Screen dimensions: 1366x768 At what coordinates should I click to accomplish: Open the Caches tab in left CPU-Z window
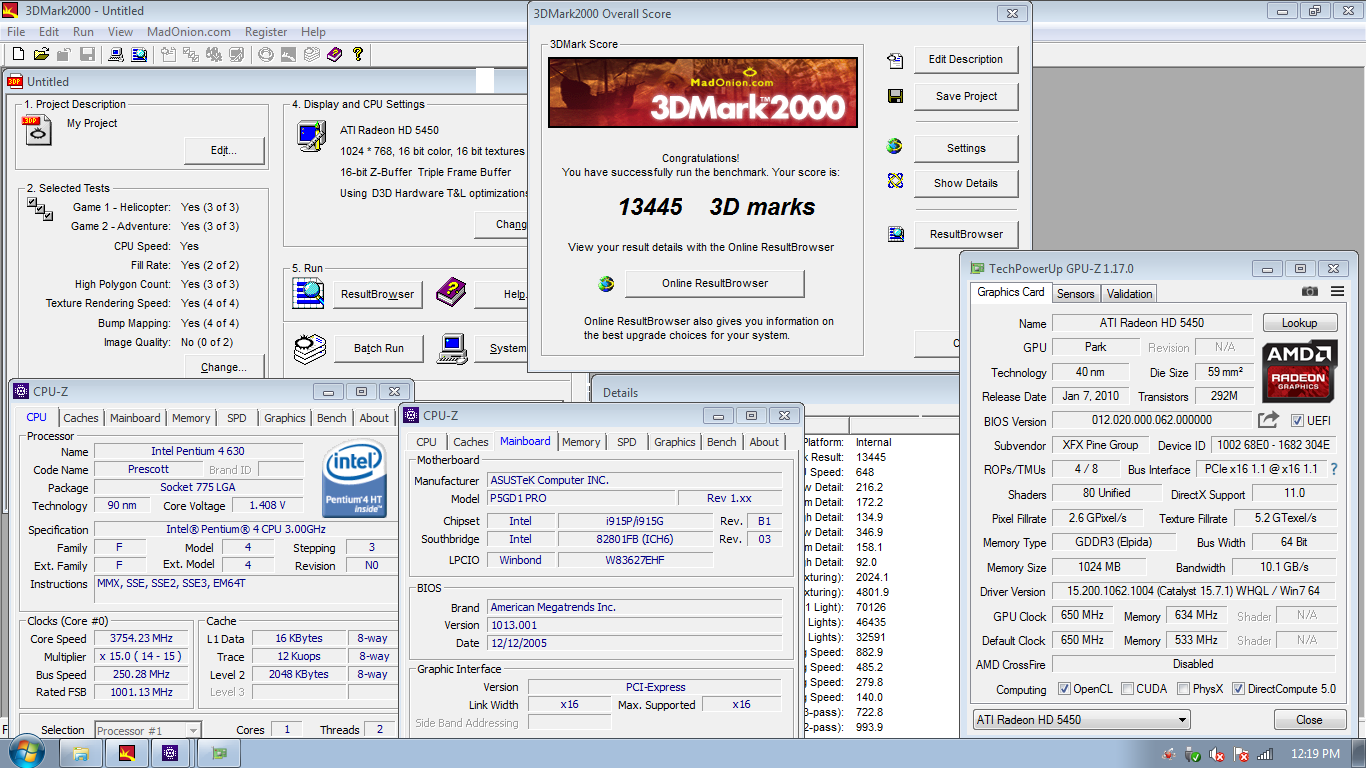click(x=81, y=418)
